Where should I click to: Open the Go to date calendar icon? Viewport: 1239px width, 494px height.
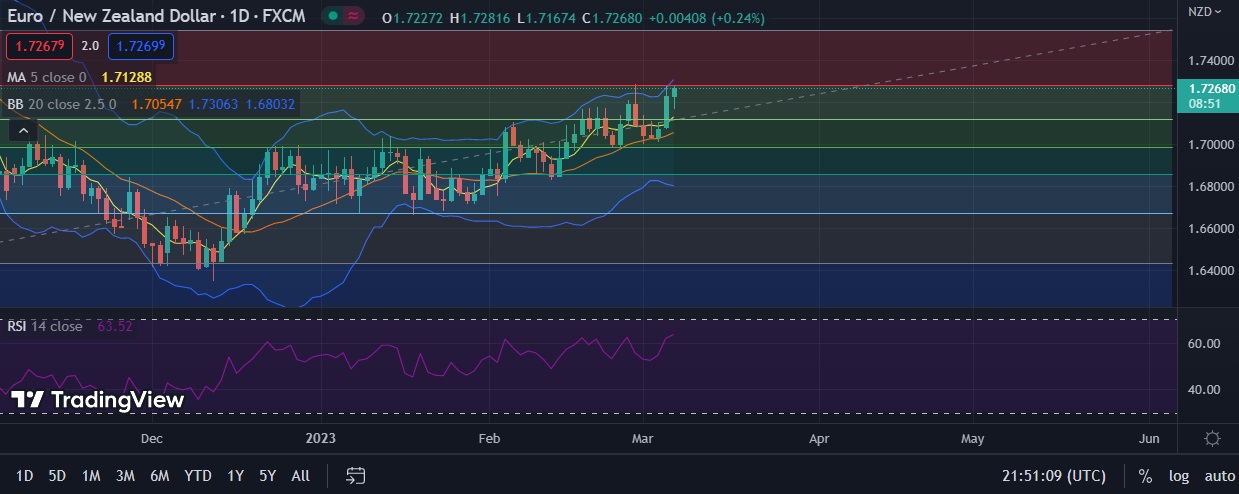[355, 475]
